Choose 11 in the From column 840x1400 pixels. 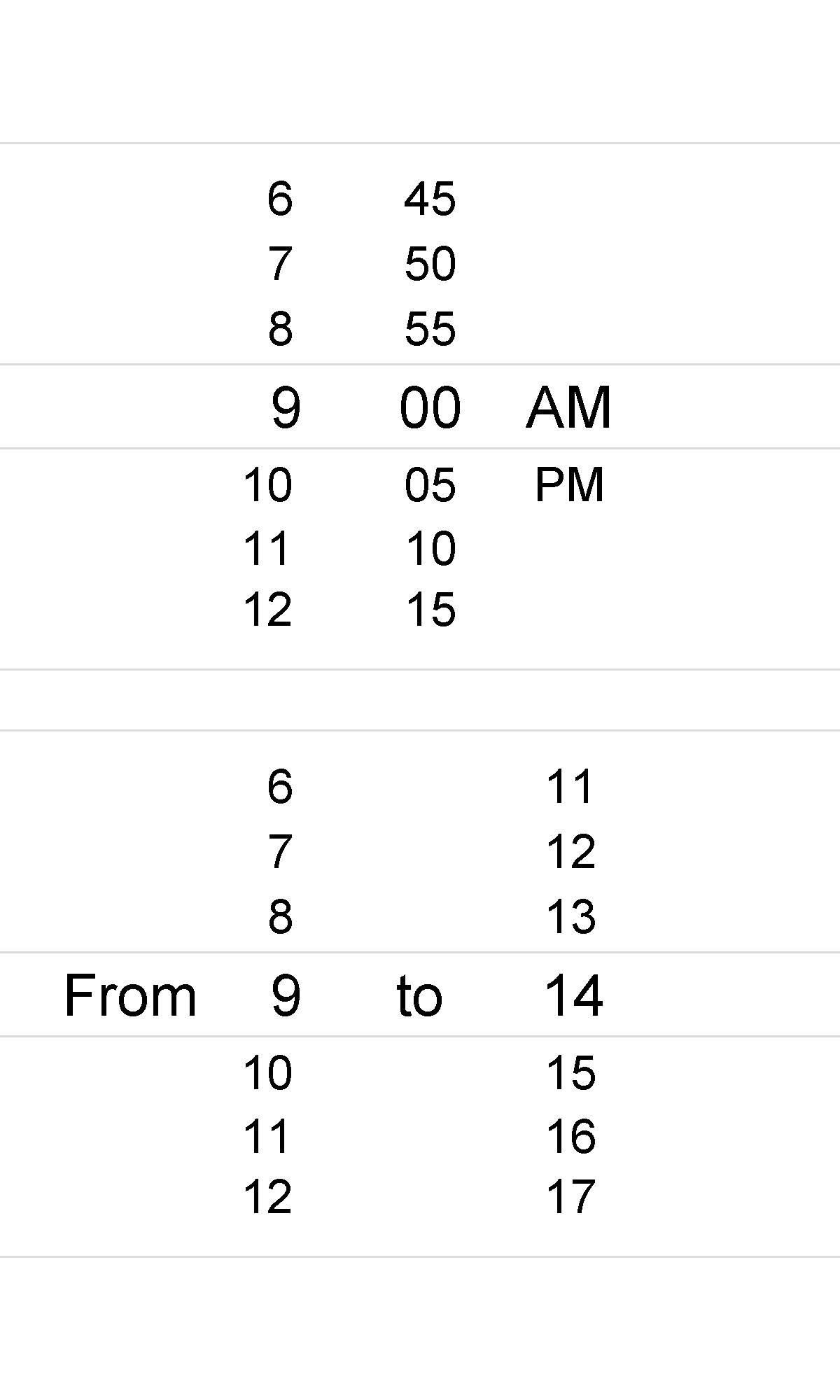(x=267, y=1136)
